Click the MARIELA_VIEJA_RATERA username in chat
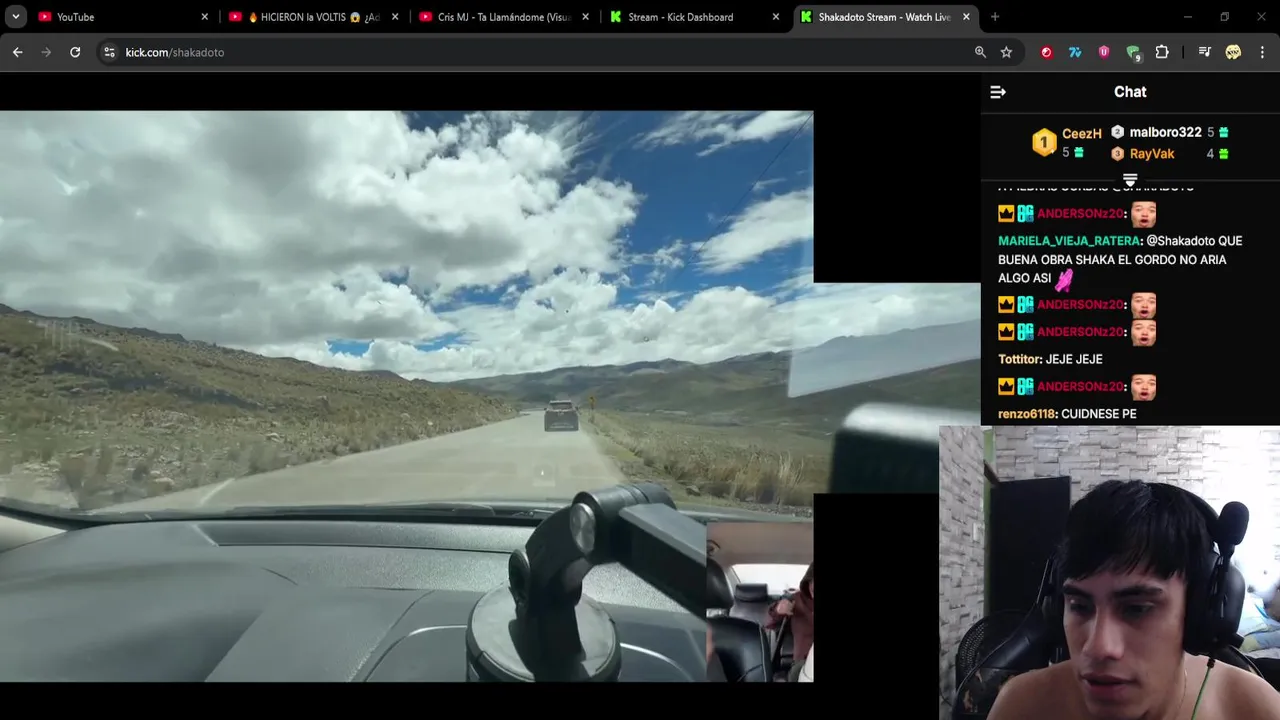The width and height of the screenshot is (1280, 720). [x=1069, y=241]
